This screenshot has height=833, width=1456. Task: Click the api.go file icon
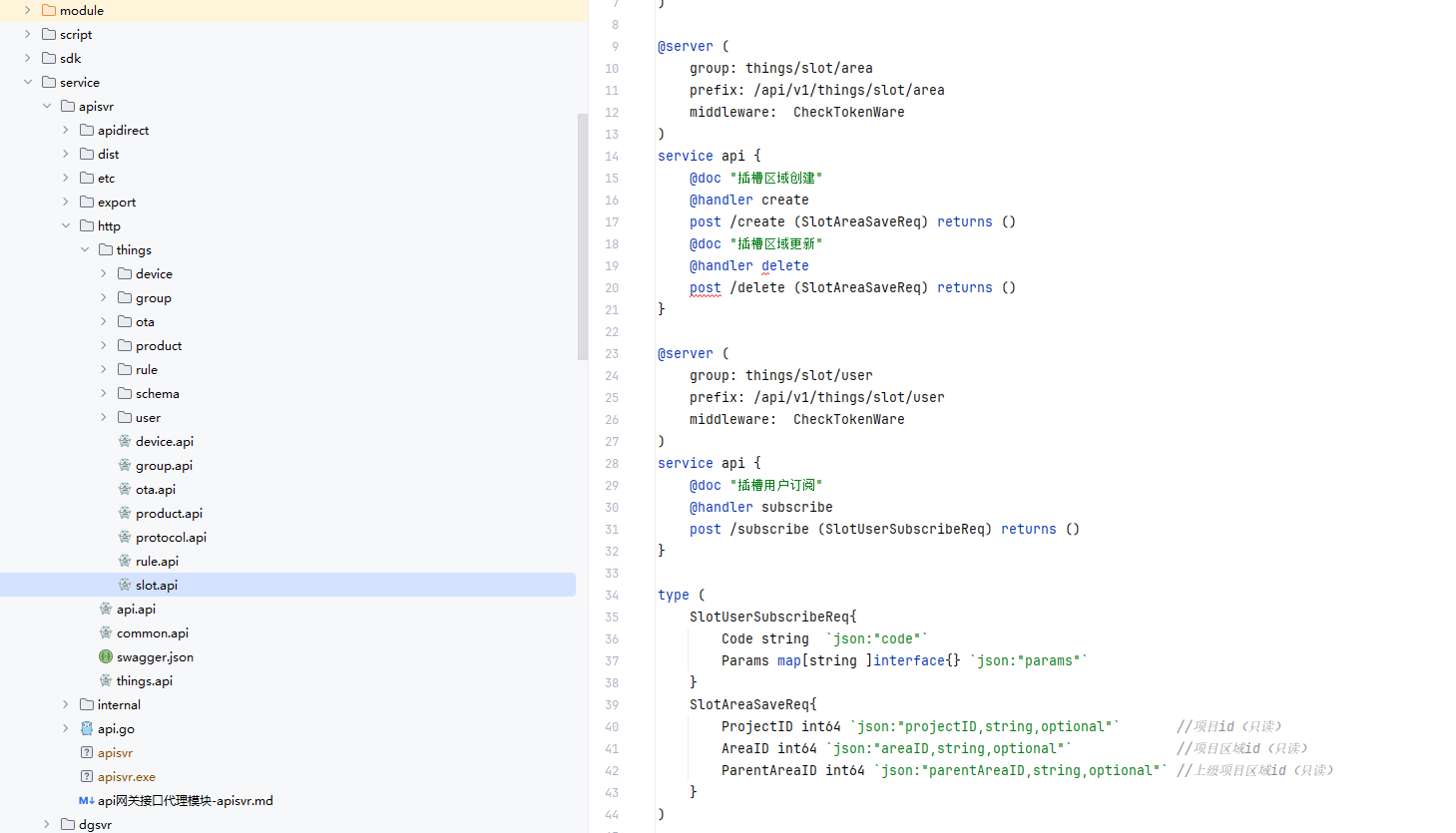point(87,729)
